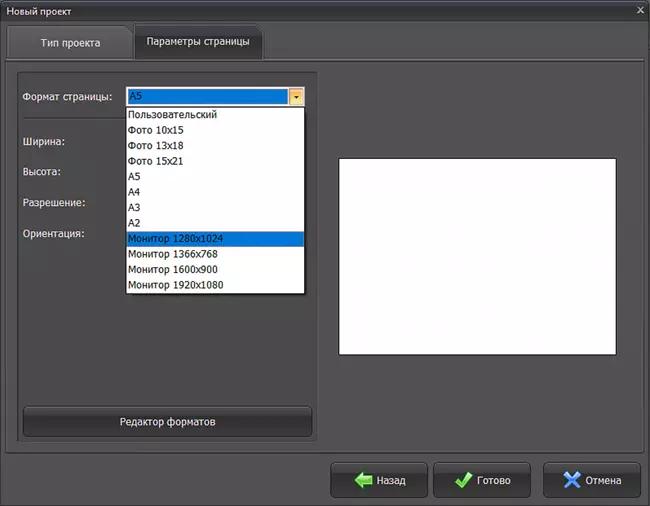Choose A5 in the dropdown list
650x506 pixels.
pyautogui.click(x=215, y=177)
